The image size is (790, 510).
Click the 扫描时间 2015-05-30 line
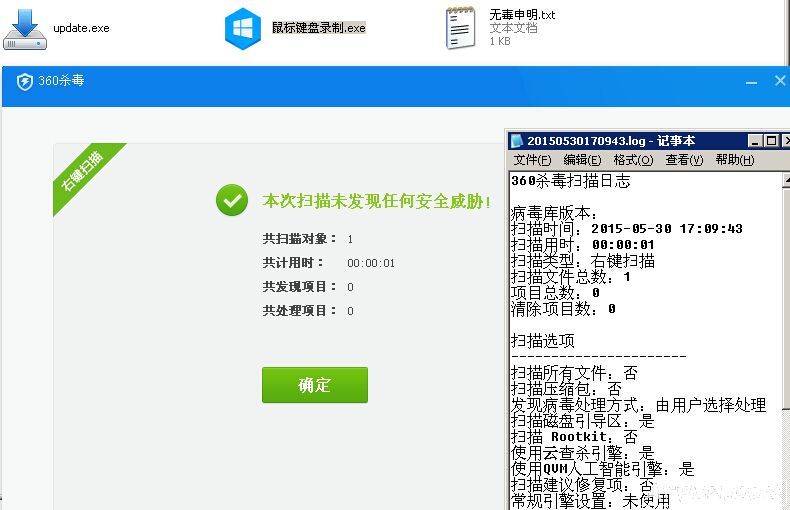point(627,229)
